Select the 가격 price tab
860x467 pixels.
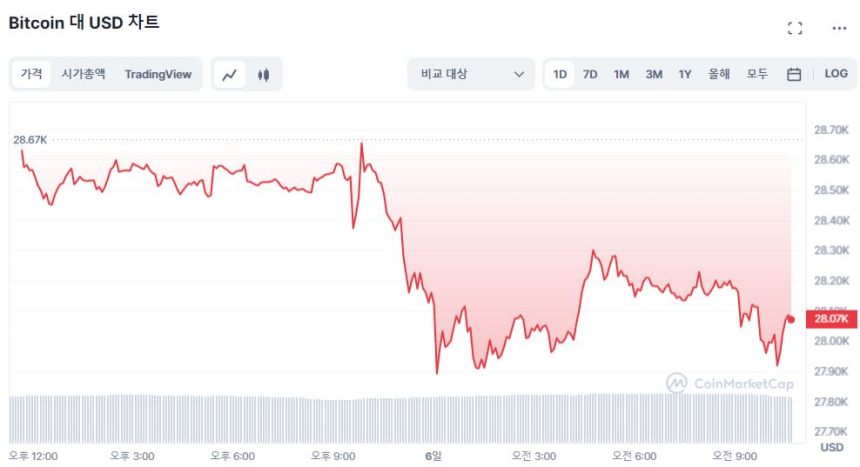(32, 74)
